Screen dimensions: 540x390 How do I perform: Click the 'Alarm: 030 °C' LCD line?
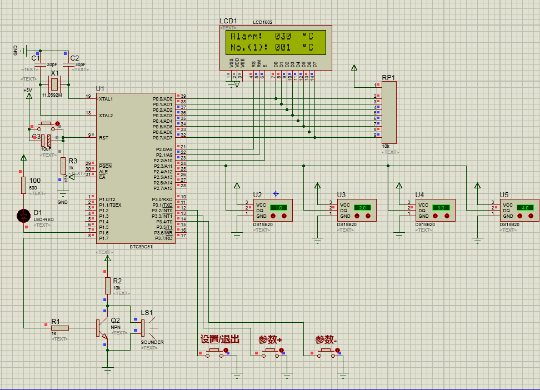(272, 36)
